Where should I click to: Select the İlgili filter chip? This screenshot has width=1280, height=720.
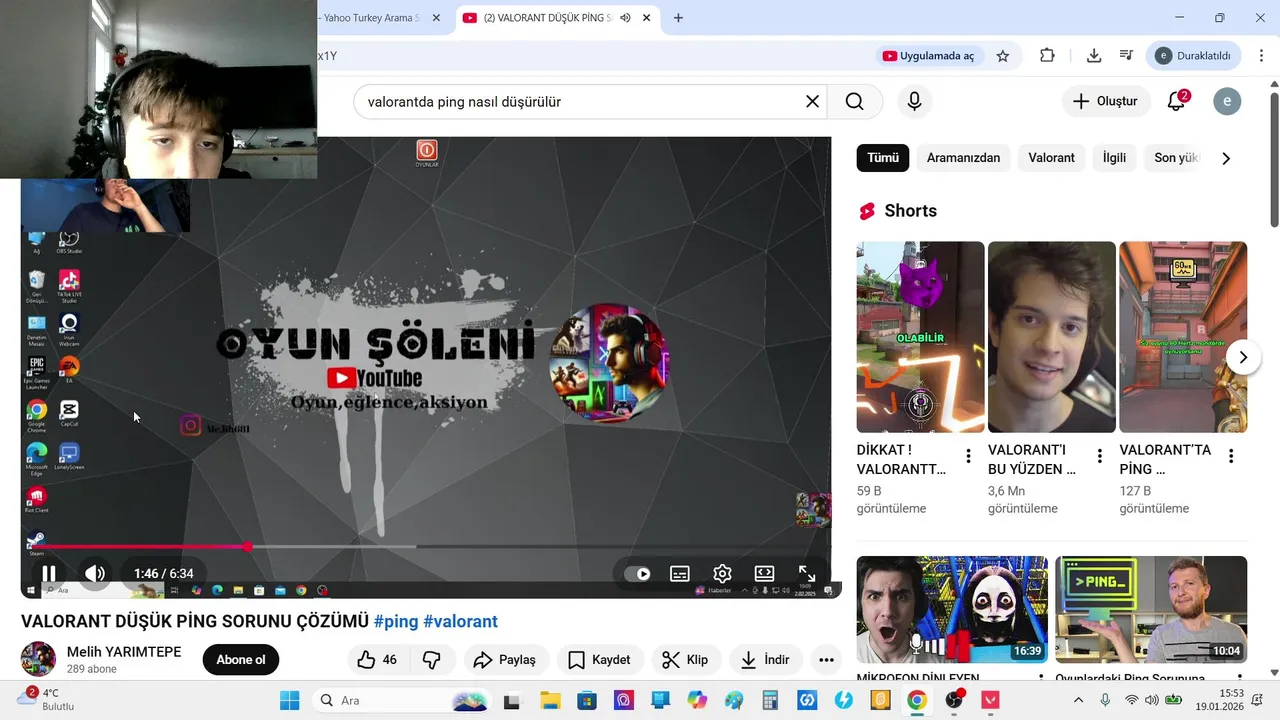click(1114, 158)
